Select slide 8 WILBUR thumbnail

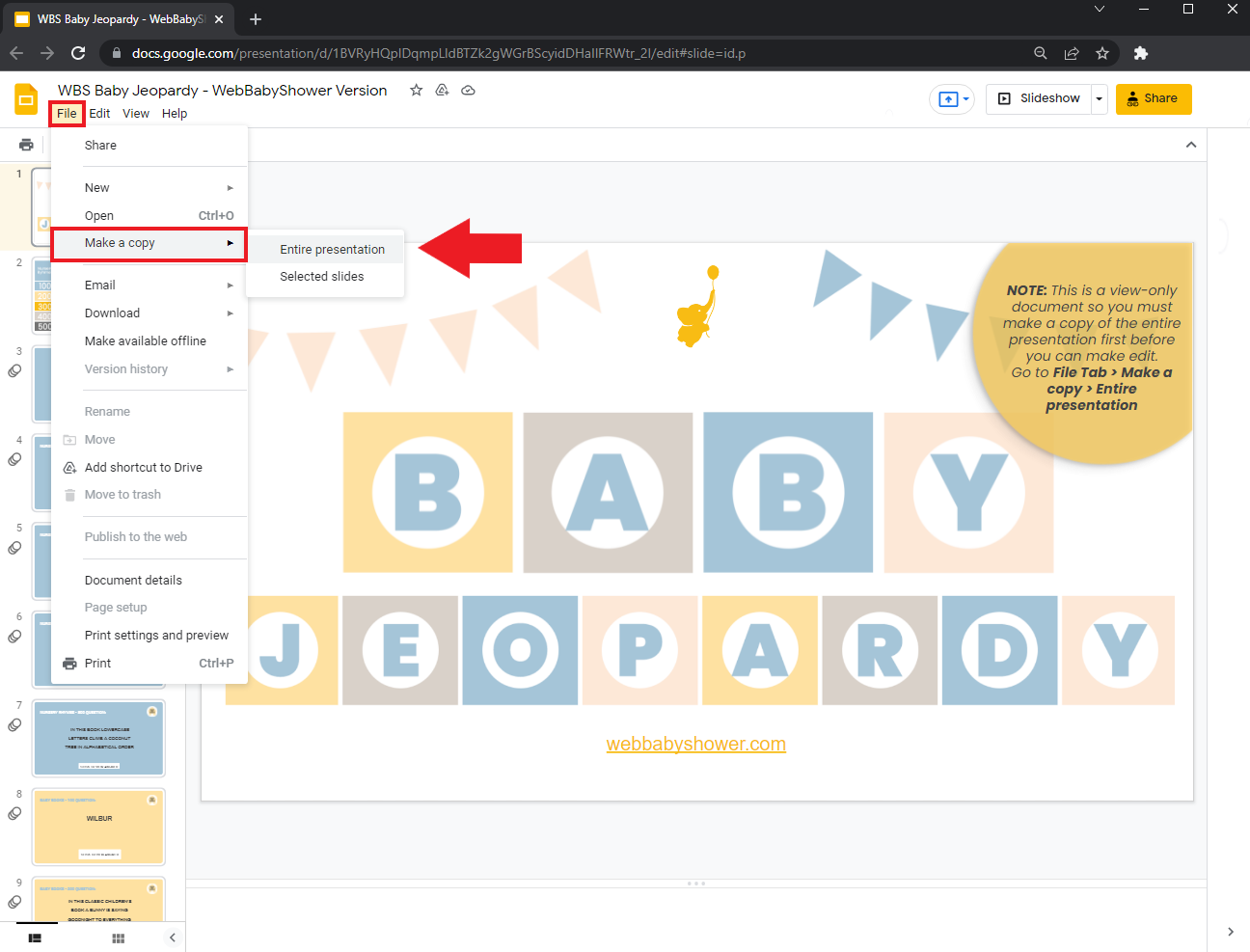(98, 827)
